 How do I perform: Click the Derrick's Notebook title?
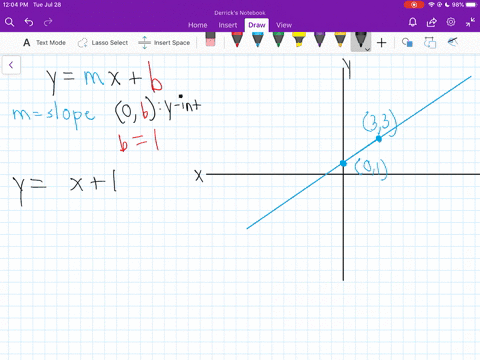tap(240, 13)
